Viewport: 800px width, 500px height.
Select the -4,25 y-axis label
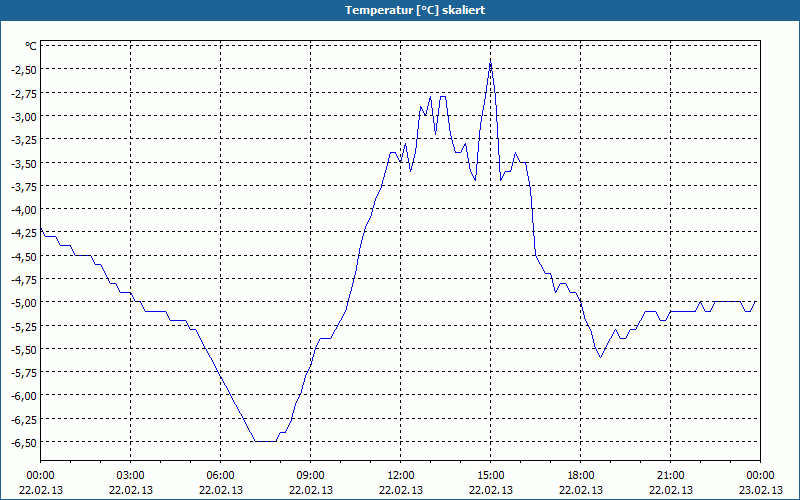pyautogui.click(x=24, y=233)
